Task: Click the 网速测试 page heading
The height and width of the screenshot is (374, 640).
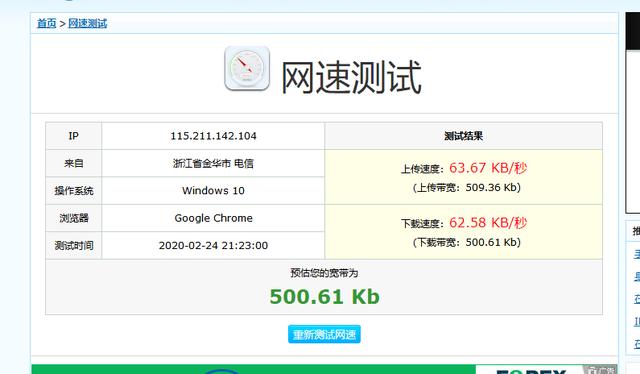Action: tap(351, 77)
